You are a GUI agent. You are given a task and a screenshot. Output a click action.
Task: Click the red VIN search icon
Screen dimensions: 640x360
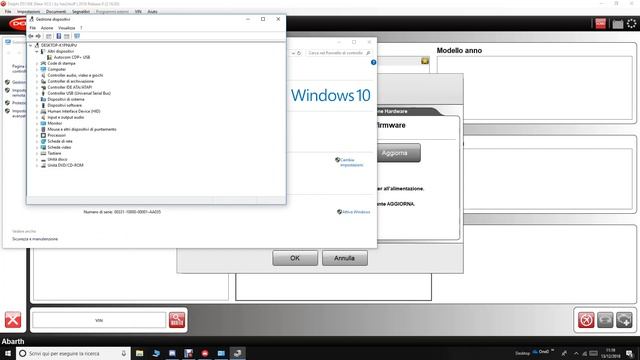pos(177,320)
